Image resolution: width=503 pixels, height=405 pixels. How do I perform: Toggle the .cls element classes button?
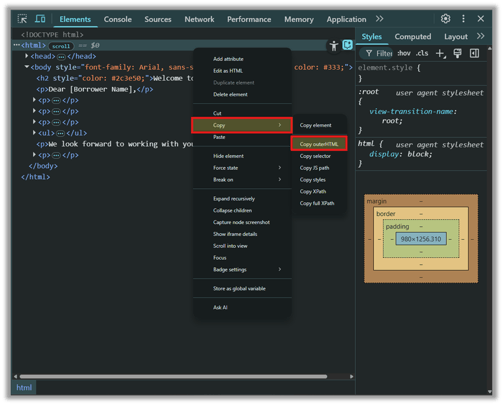[422, 53]
